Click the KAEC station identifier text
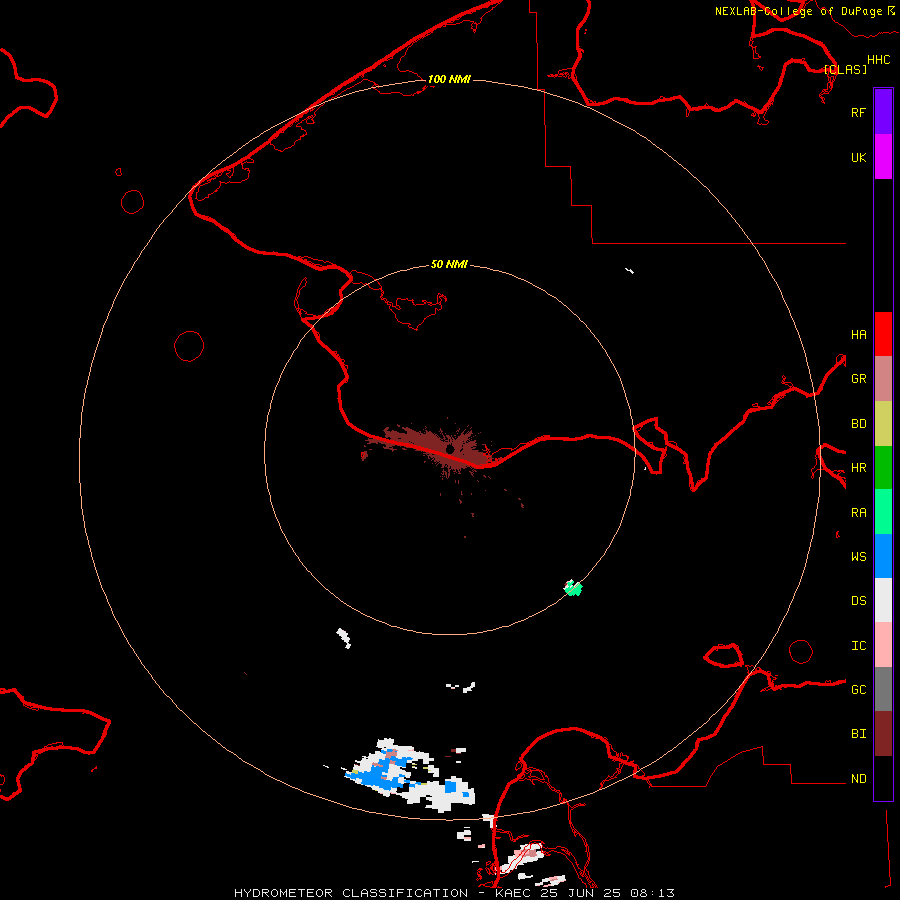Image resolution: width=900 pixels, height=900 pixels. [513, 893]
